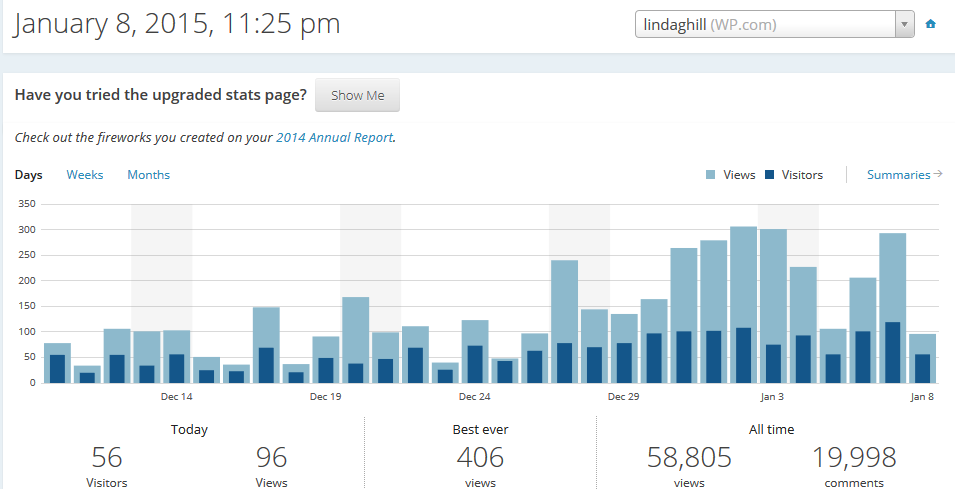Click the arrow icon next to Summaries

tap(938, 175)
